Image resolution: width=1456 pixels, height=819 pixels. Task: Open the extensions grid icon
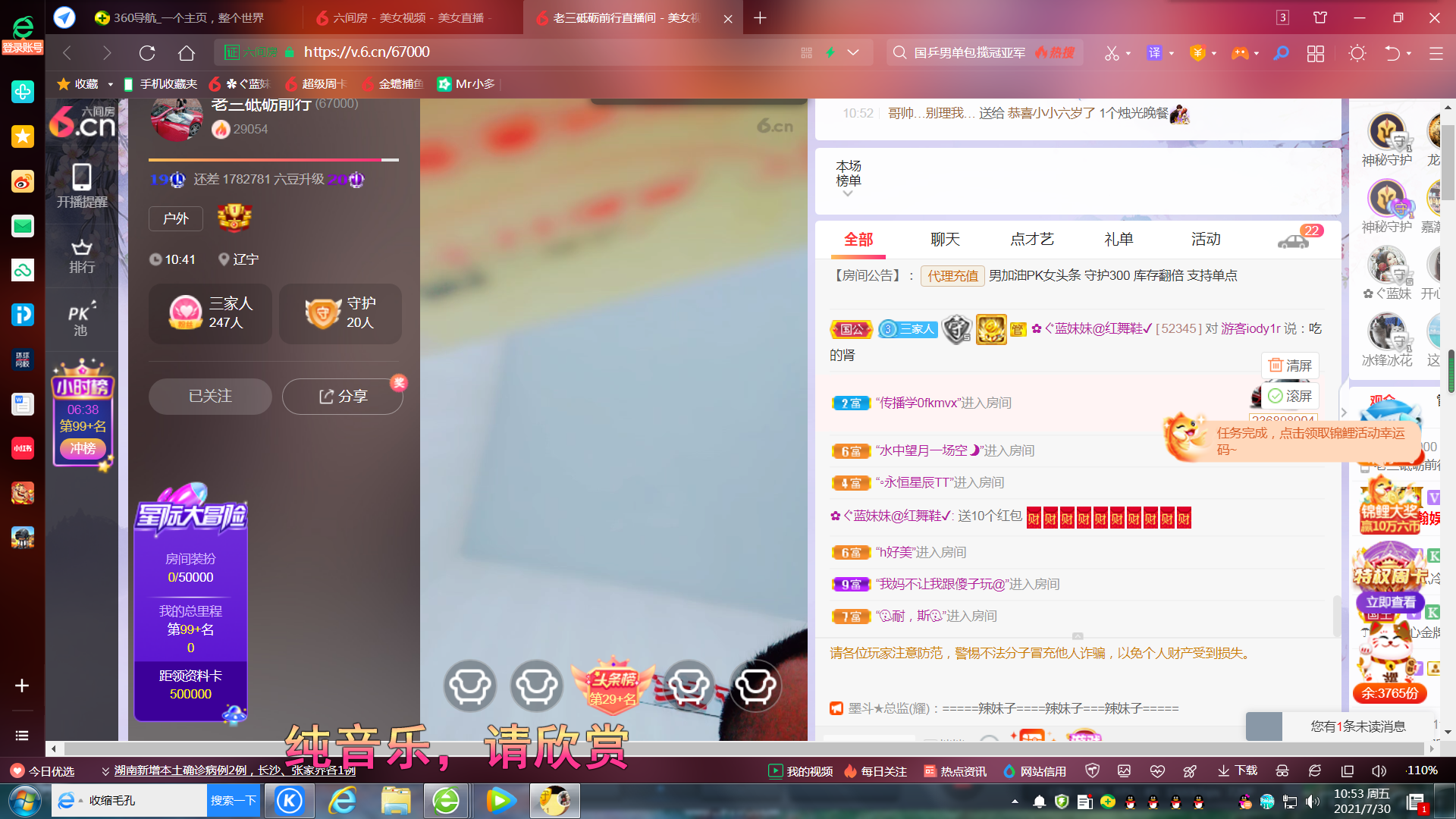[x=1316, y=52]
